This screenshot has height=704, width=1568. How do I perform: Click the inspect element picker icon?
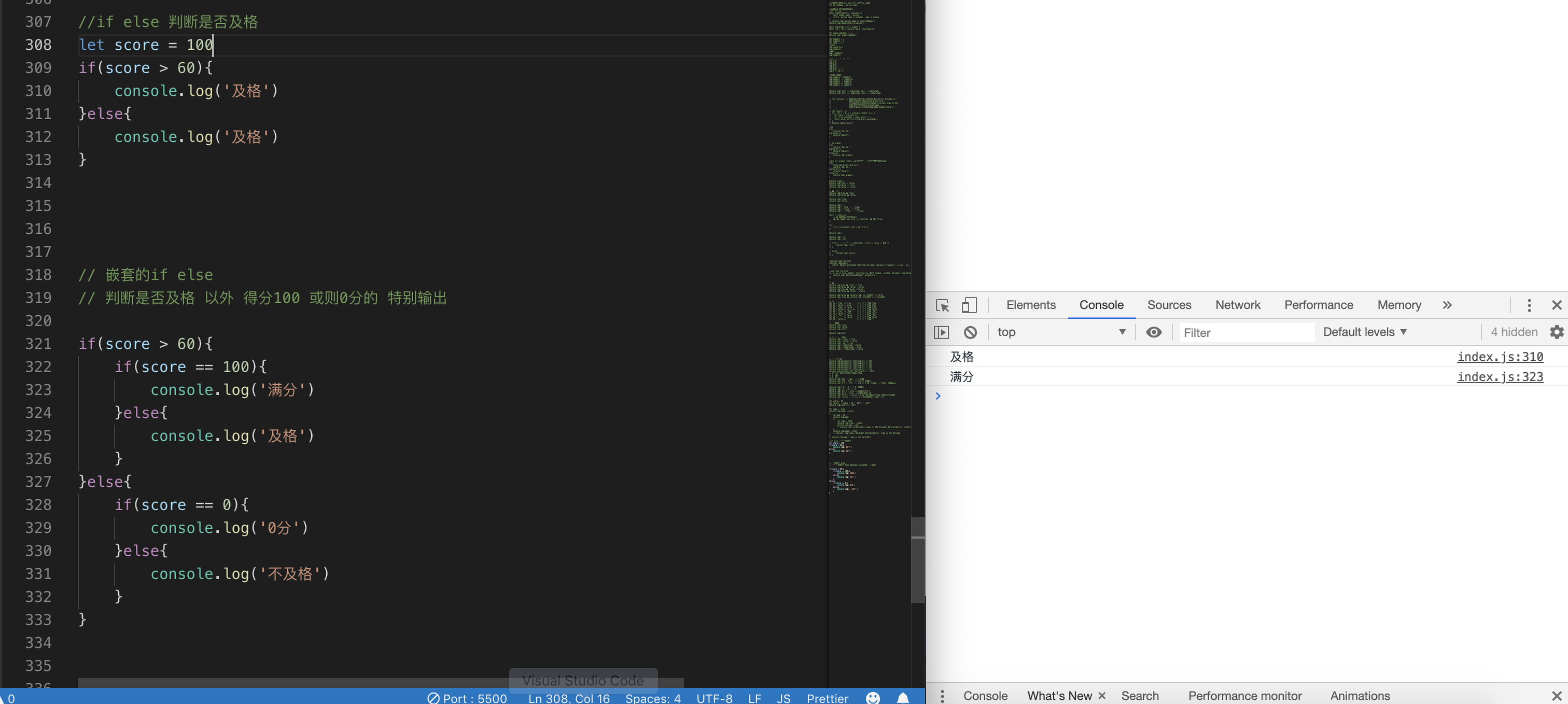942,305
